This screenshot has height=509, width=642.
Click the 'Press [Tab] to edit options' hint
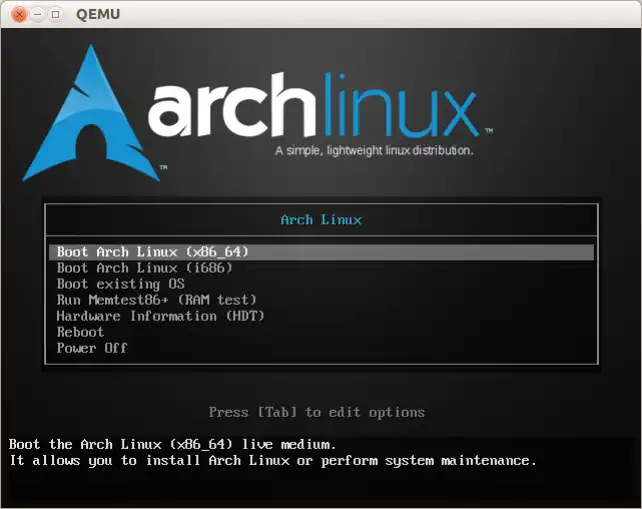pos(317,412)
